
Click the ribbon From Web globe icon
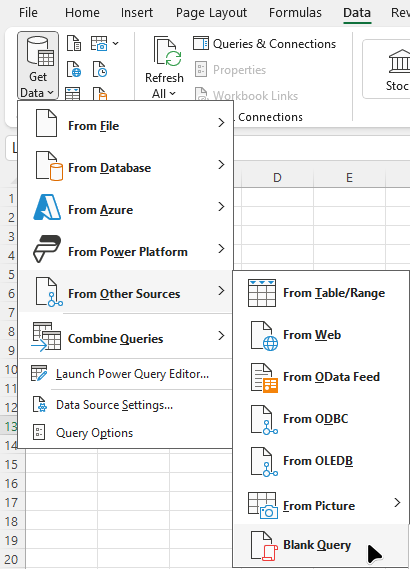point(74,69)
